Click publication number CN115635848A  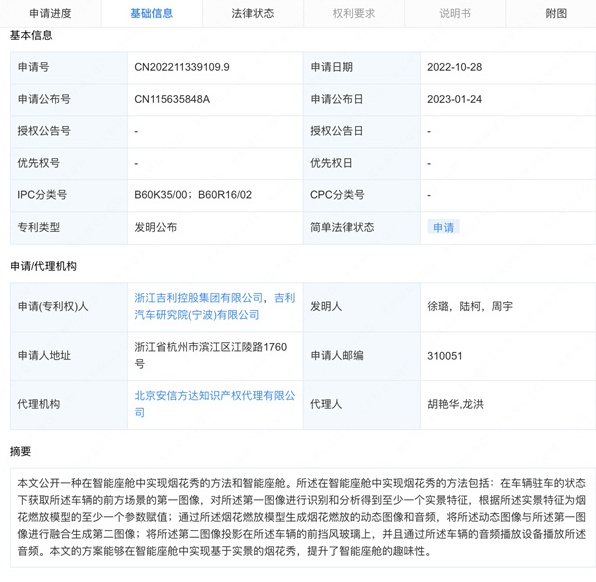tap(172, 99)
